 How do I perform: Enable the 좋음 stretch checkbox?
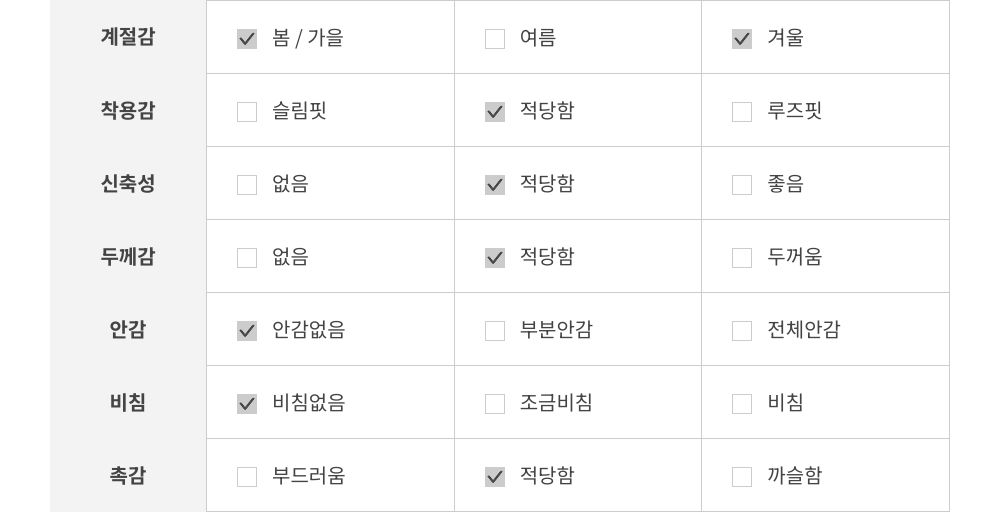click(x=742, y=185)
